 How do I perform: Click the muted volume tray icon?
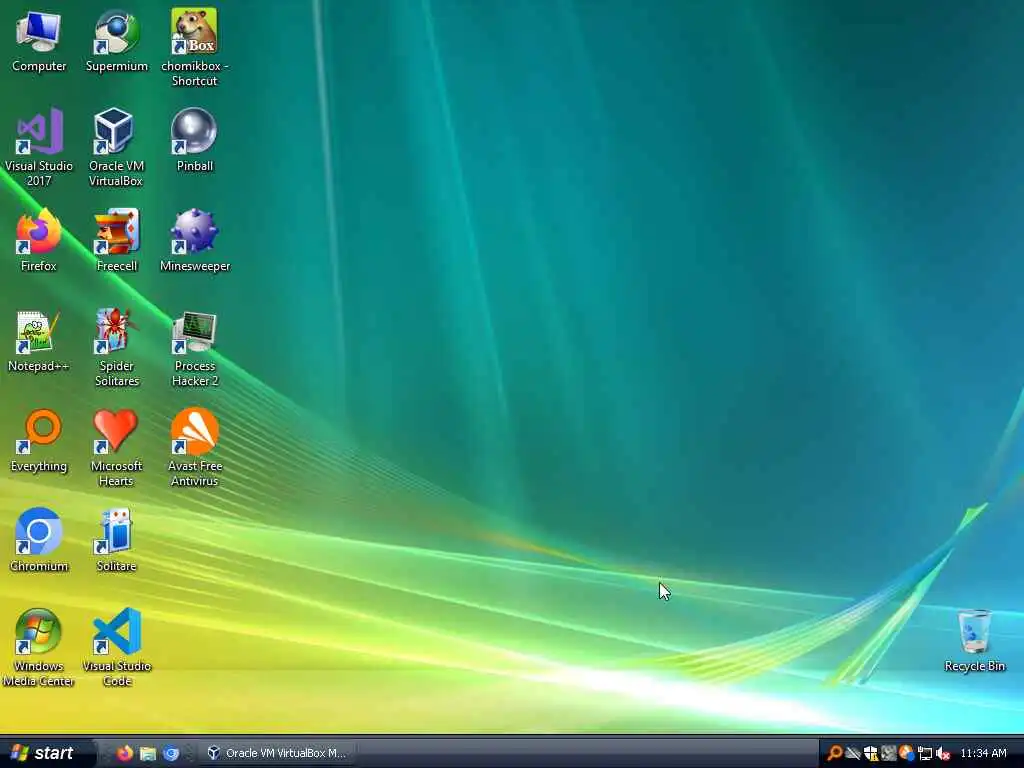coord(942,753)
